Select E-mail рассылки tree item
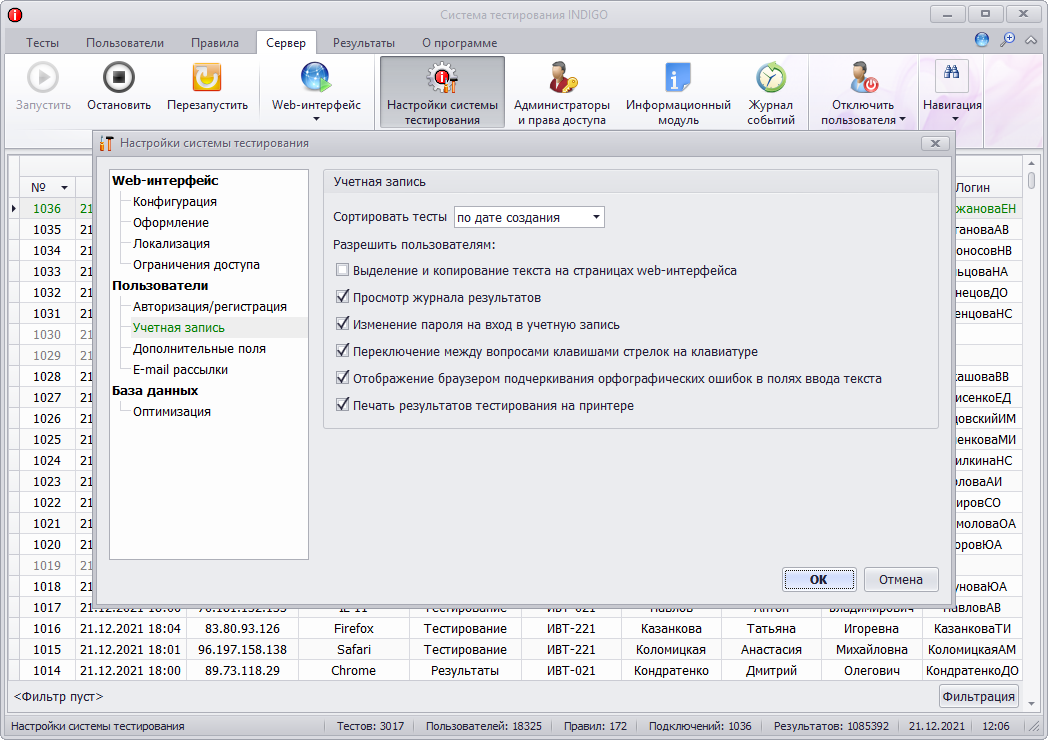Screen dimensions: 1048x740 [180, 370]
